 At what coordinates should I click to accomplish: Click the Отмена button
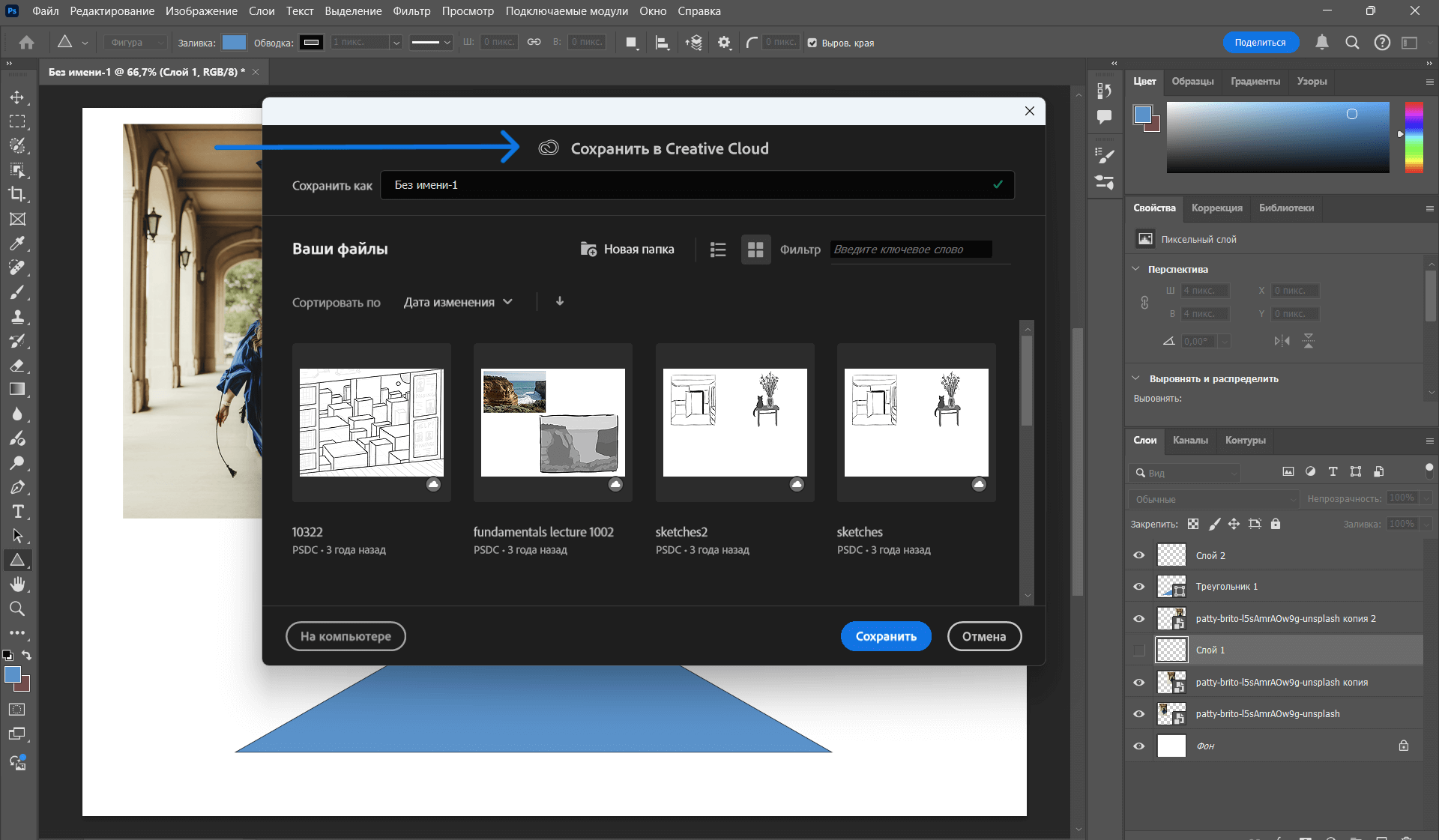pyautogui.click(x=984, y=636)
